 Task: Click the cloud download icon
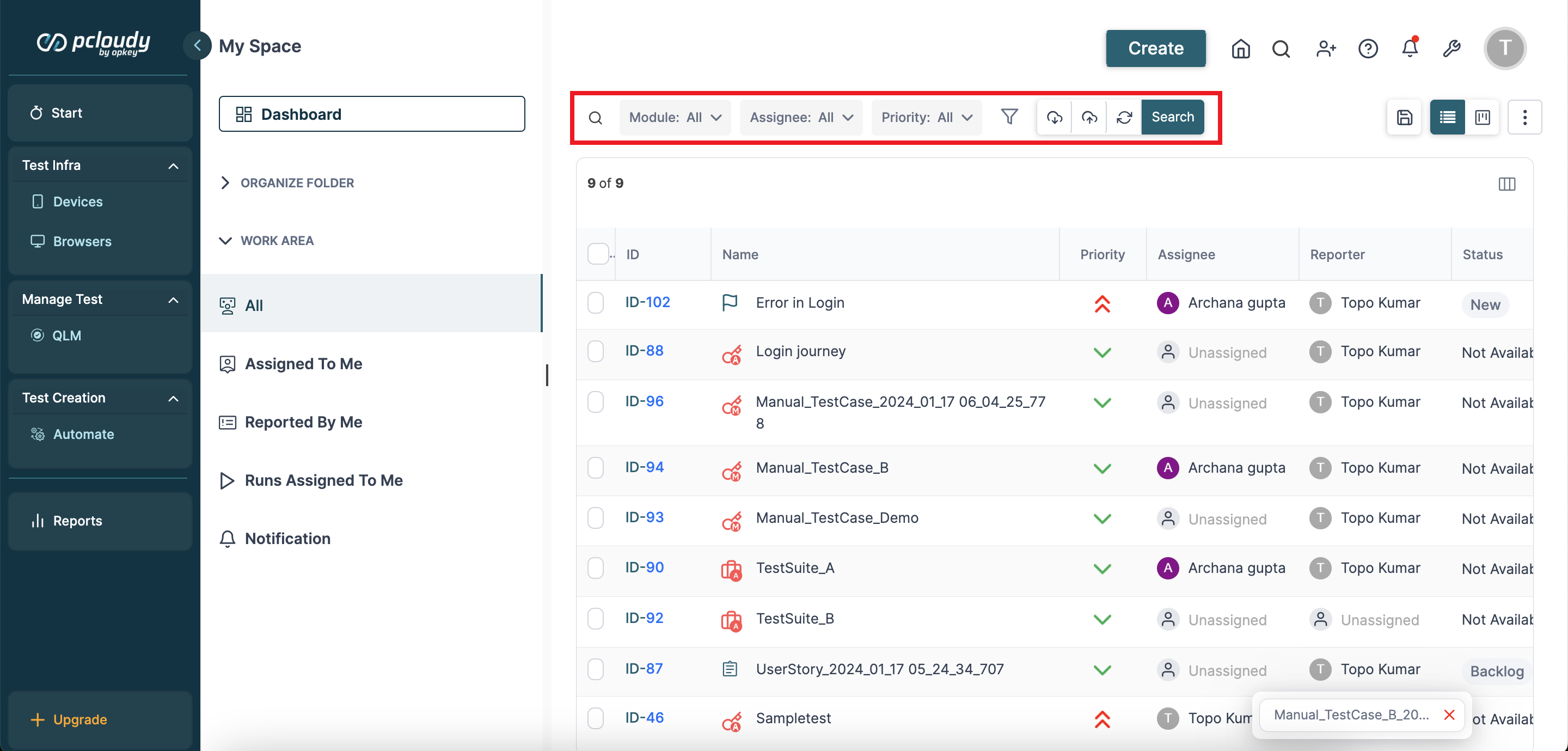coord(1054,117)
